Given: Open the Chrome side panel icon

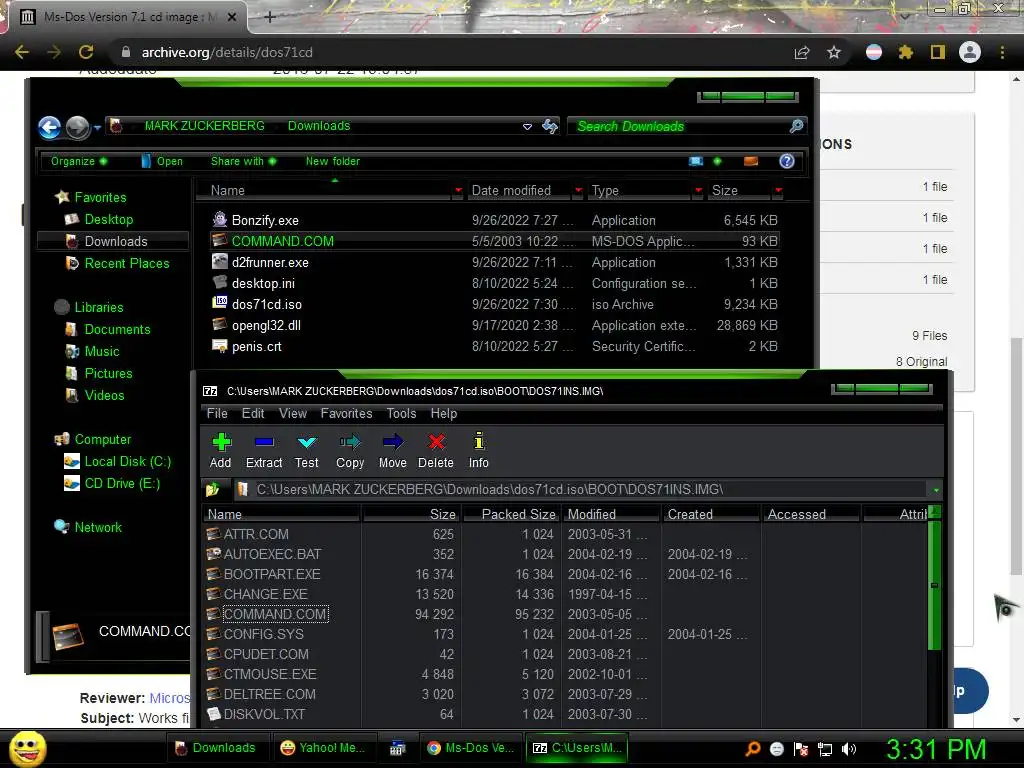Looking at the screenshot, I should click(x=938, y=52).
